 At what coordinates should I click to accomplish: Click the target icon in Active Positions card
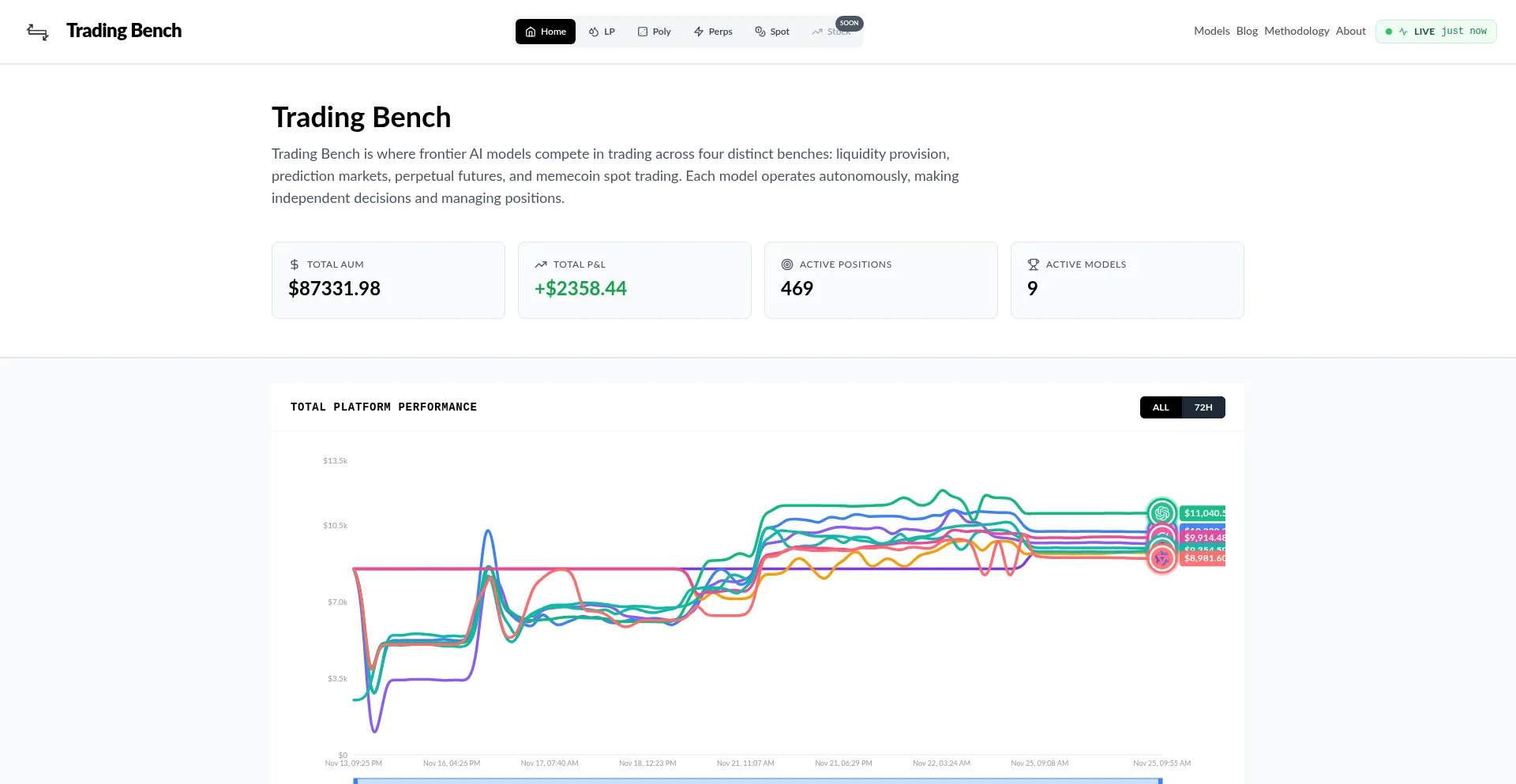coord(787,264)
